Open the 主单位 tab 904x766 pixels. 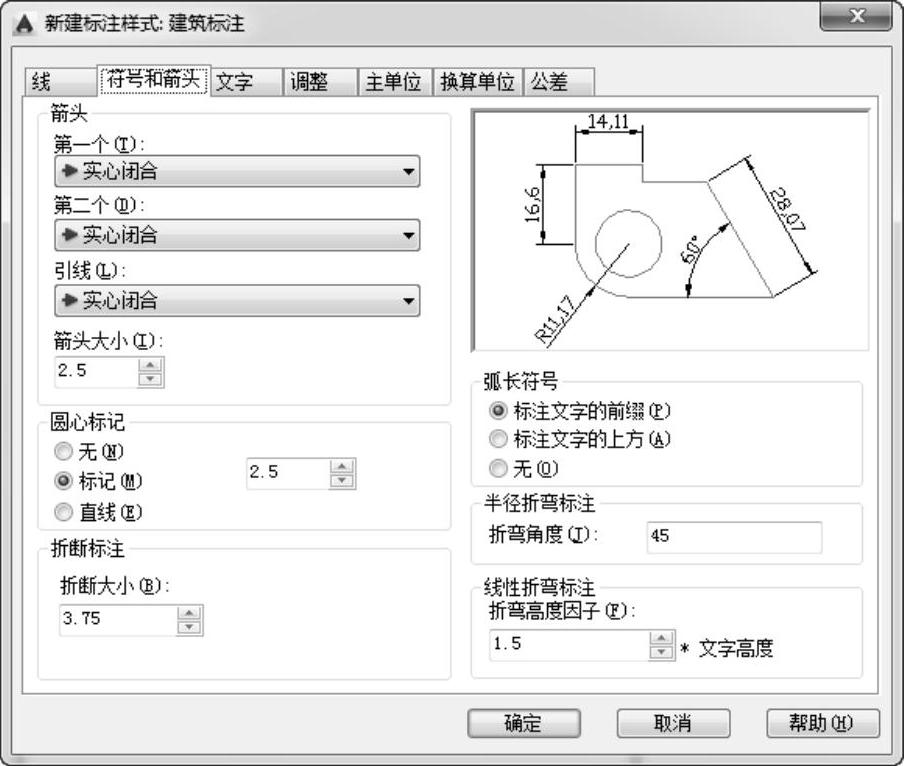(x=395, y=82)
